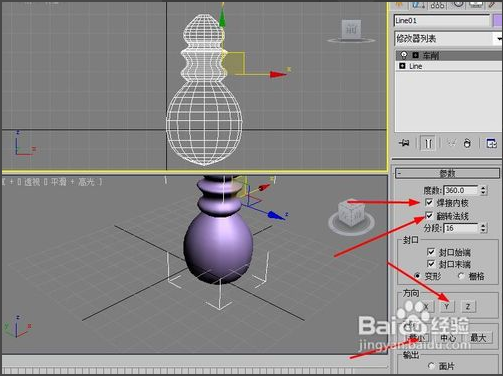The height and width of the screenshot is (376, 503).
Task: Click Make Unique icon below the stack
Action: click(x=451, y=143)
